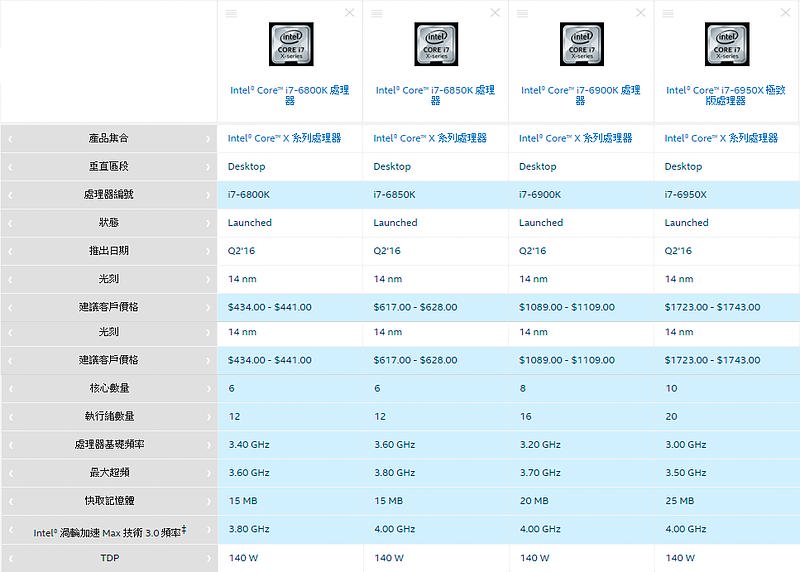Remove the i7-6800K column with its X

click(349, 13)
